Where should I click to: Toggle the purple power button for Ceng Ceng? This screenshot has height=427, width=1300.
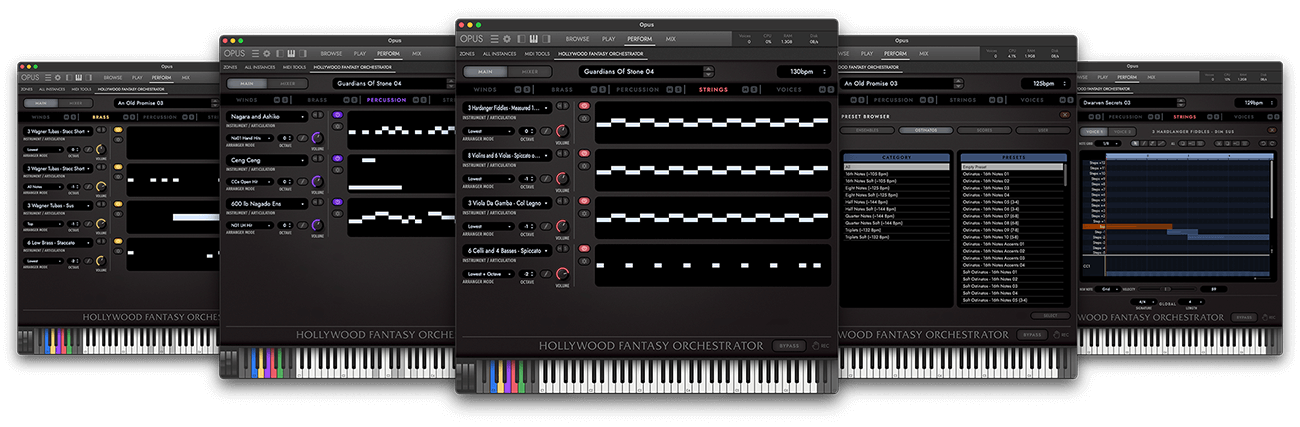[x=337, y=157]
